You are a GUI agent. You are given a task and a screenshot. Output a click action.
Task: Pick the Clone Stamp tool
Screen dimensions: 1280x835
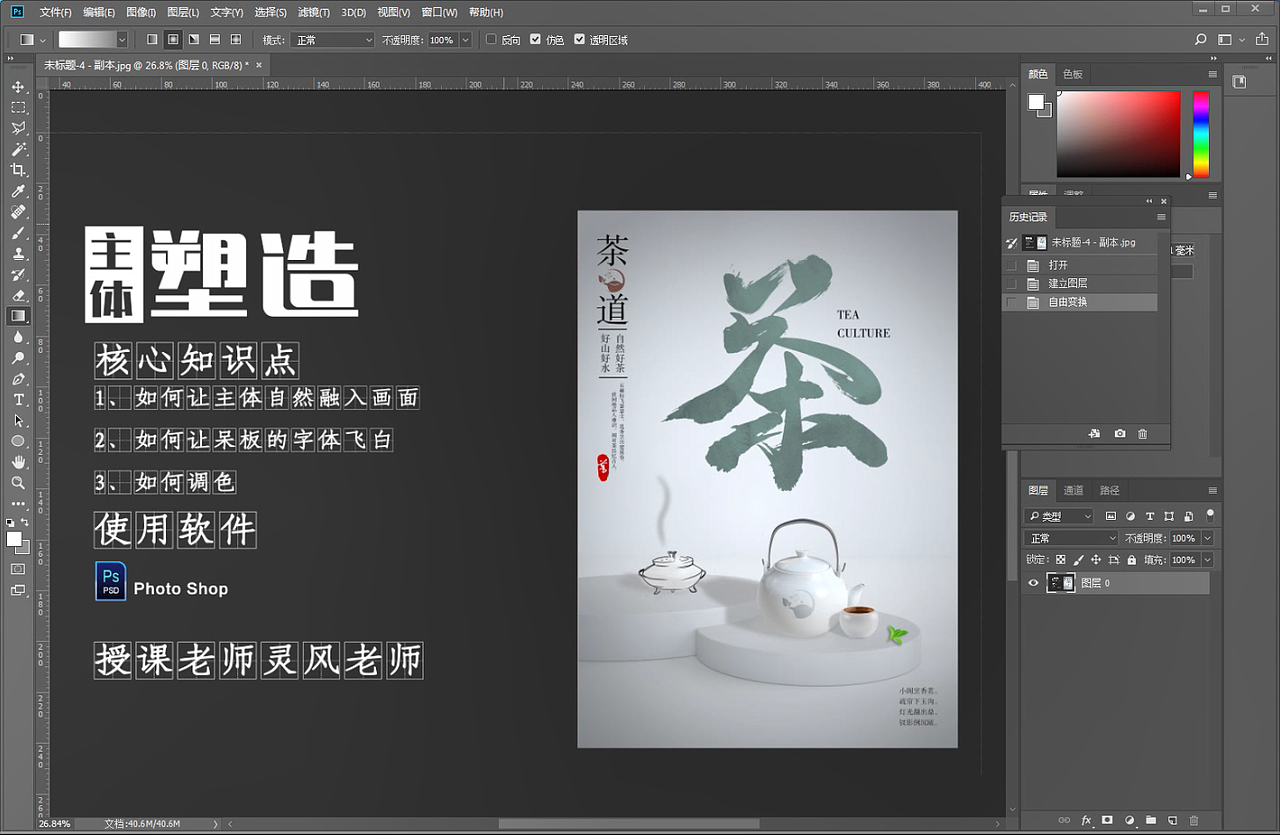pos(18,253)
